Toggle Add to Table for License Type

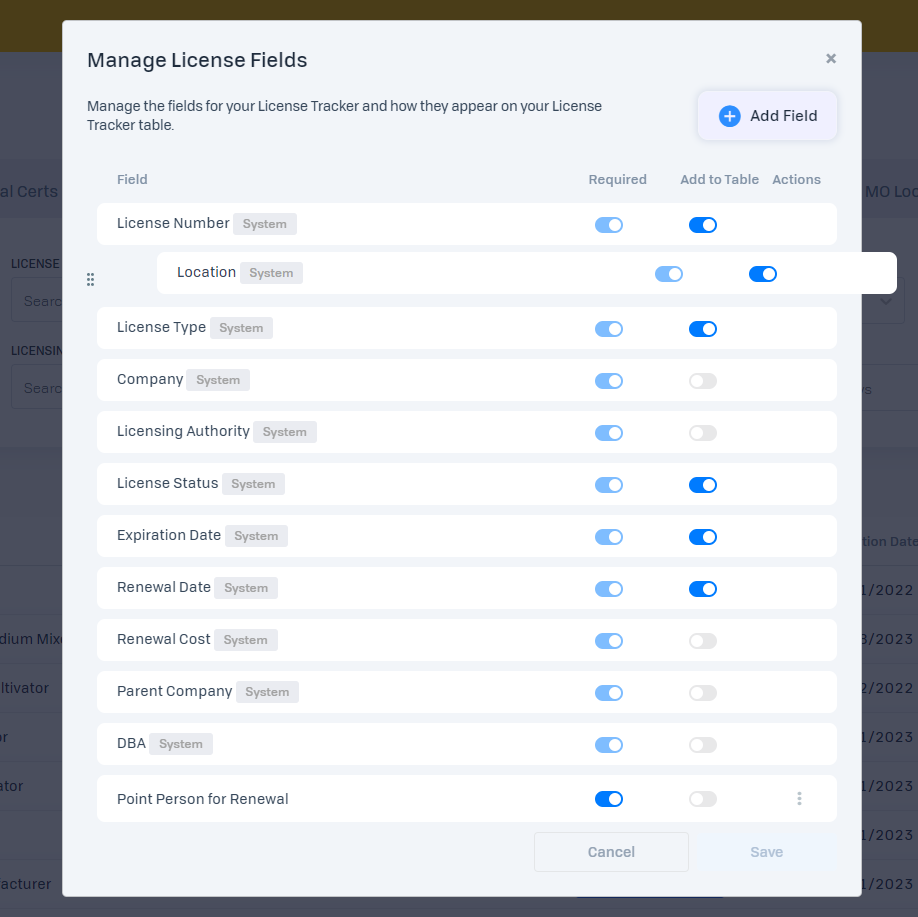(x=703, y=329)
